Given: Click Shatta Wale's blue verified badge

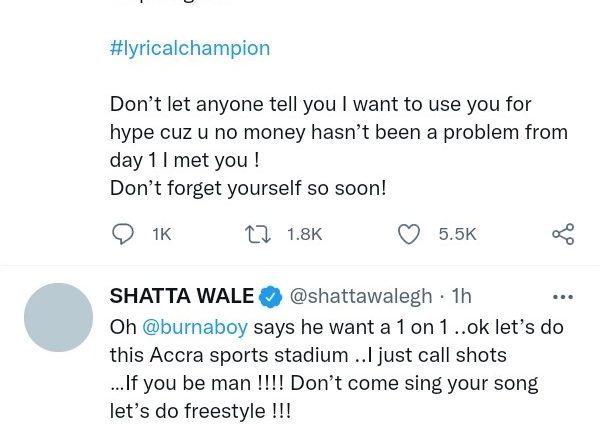Looking at the screenshot, I should [x=270, y=296].
